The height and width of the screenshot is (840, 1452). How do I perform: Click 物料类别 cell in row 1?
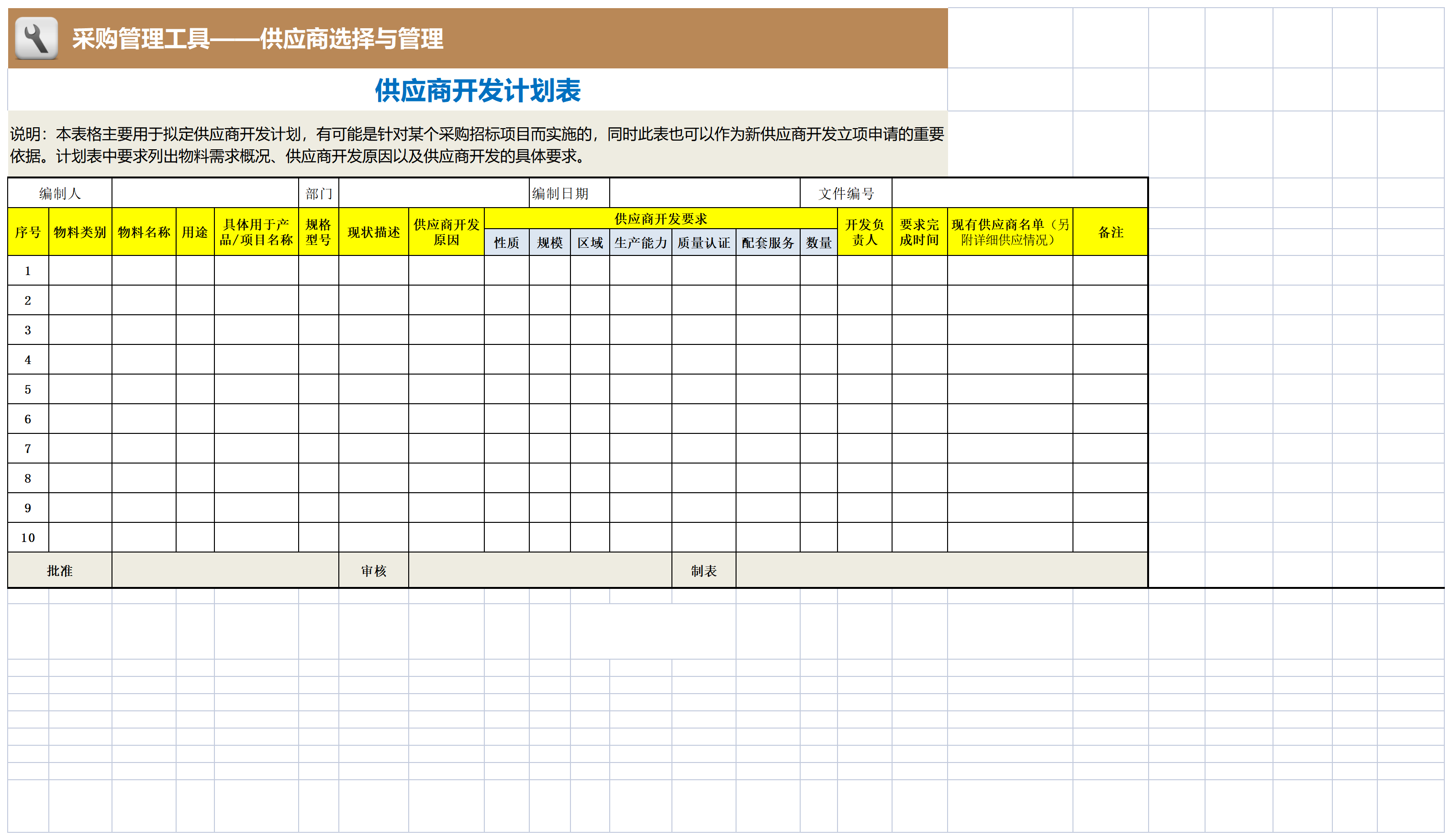(80, 271)
